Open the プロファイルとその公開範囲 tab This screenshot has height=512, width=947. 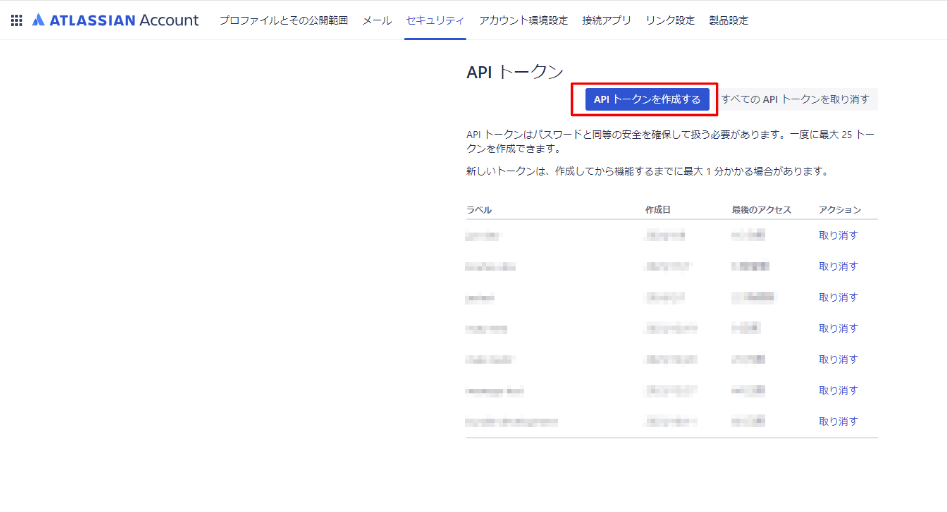point(283,21)
